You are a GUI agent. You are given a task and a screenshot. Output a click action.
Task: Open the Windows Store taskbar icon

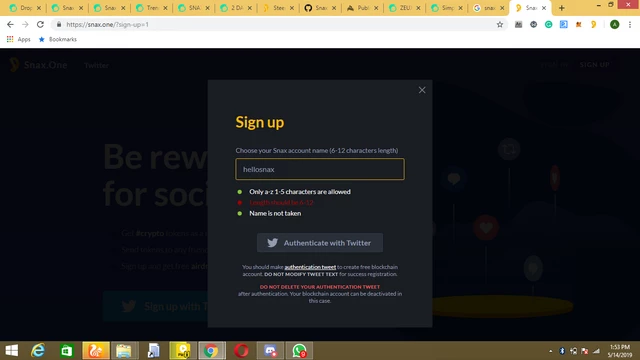coord(67,351)
